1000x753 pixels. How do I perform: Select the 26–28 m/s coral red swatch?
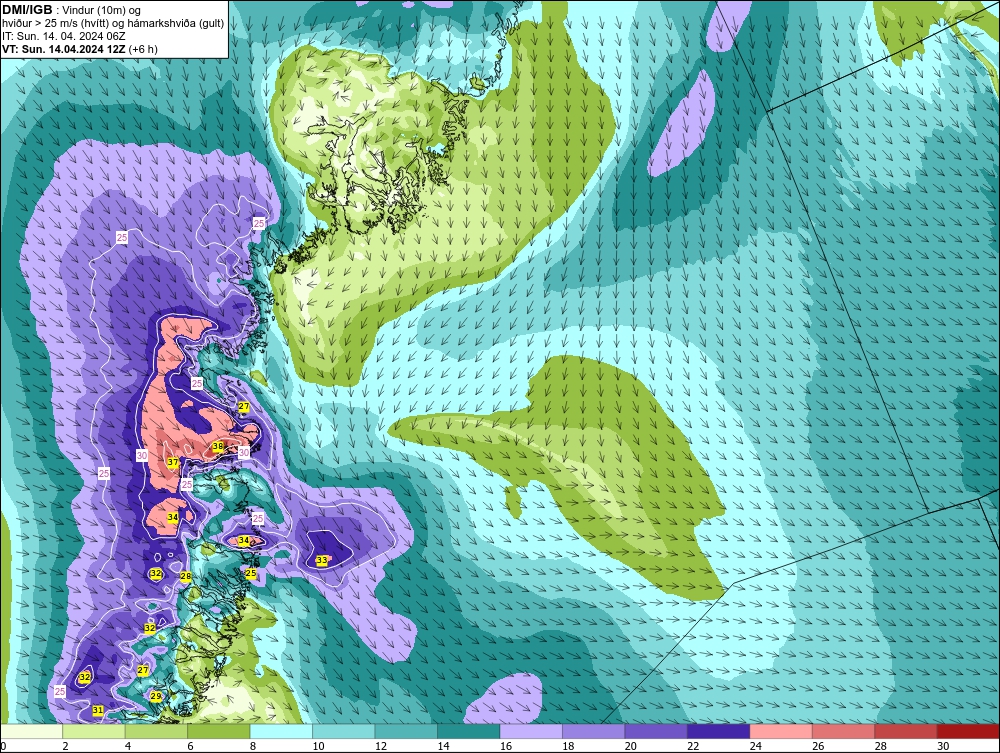844,731
